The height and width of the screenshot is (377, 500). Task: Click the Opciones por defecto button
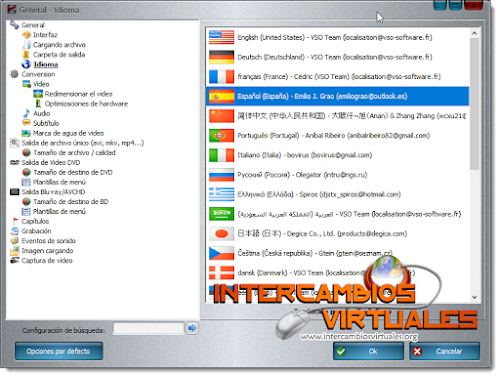tap(59, 351)
